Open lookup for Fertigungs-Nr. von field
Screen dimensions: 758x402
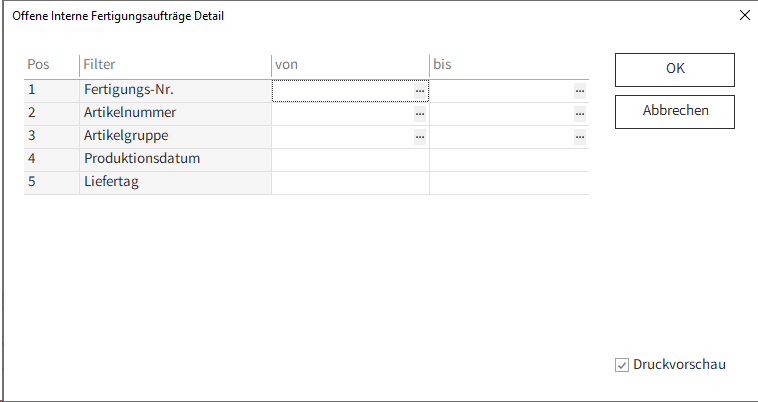pyautogui.click(x=420, y=91)
